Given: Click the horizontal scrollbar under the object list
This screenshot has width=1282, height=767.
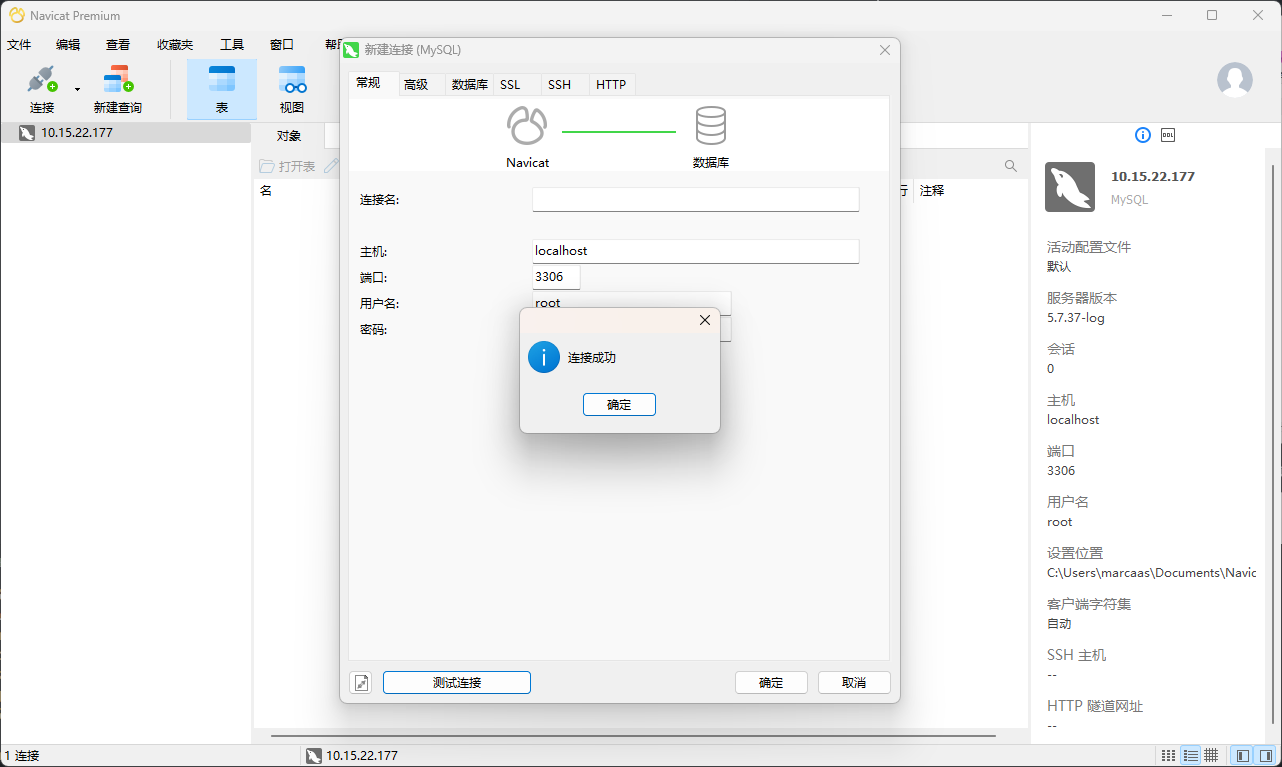Looking at the screenshot, I should [634, 736].
